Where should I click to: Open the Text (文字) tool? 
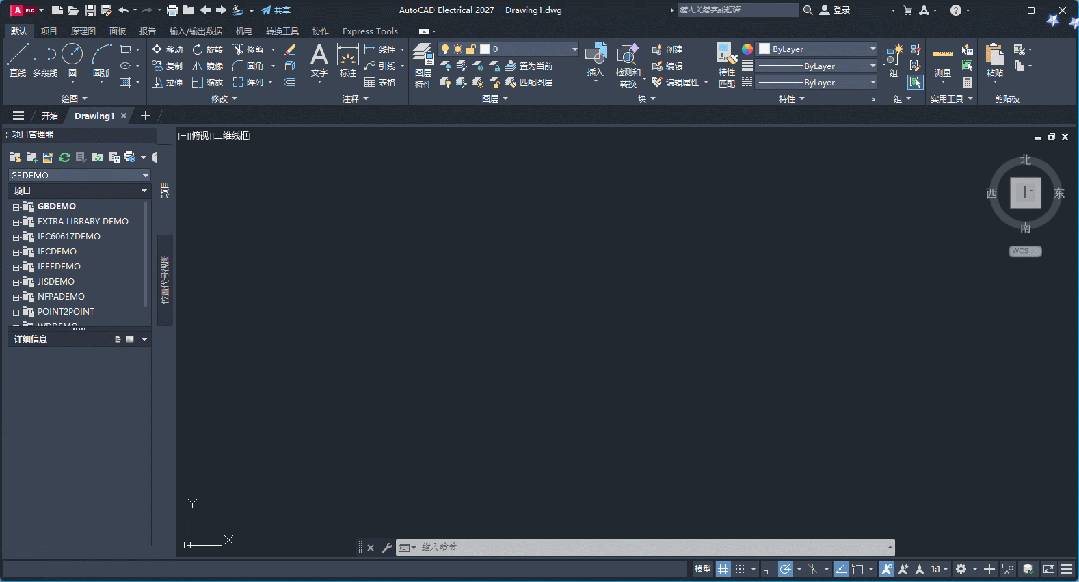pyautogui.click(x=319, y=61)
